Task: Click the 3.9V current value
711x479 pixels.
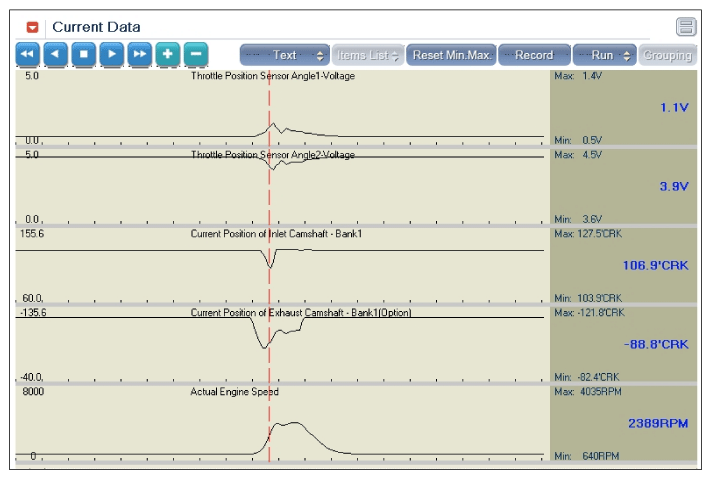Action: tap(674, 186)
